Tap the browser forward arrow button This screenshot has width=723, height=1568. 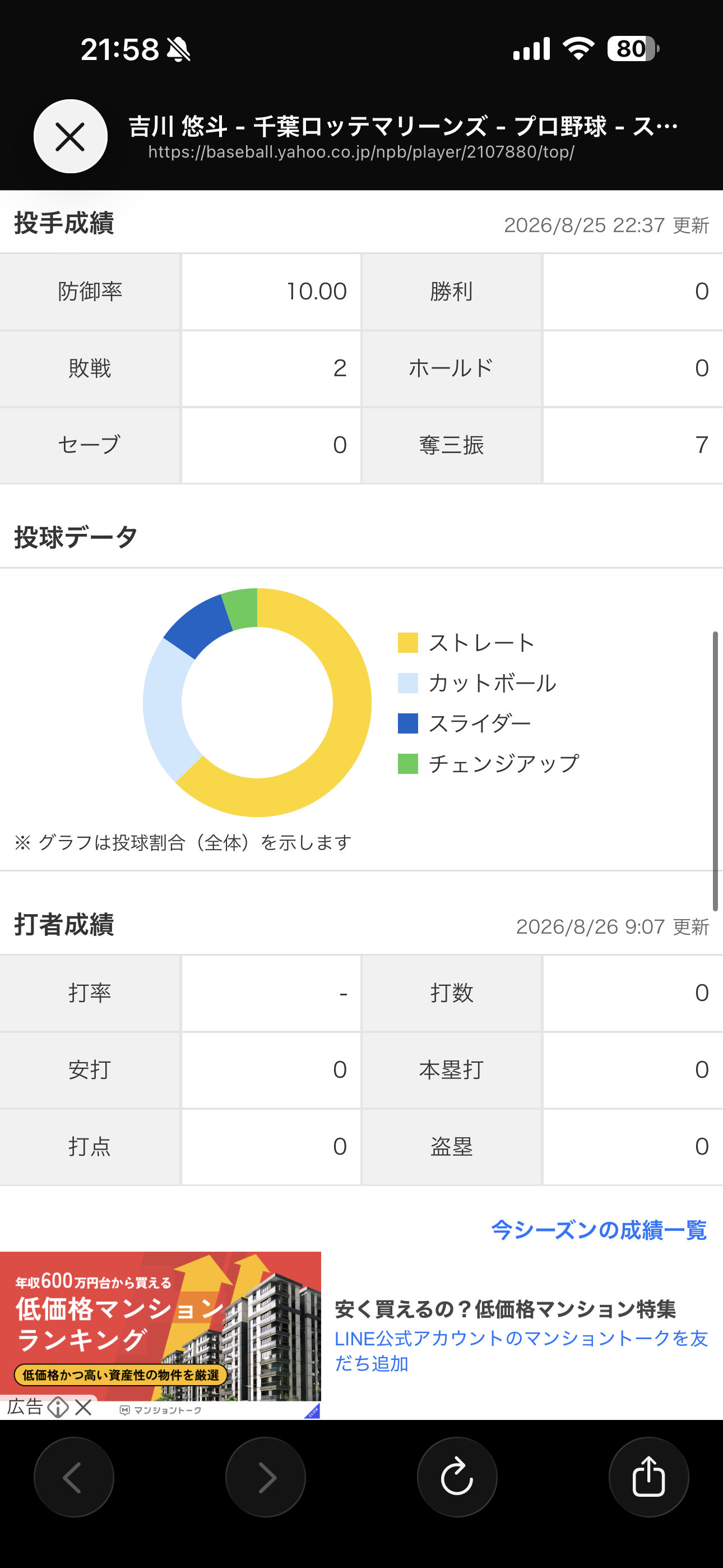pyautogui.click(x=265, y=1477)
